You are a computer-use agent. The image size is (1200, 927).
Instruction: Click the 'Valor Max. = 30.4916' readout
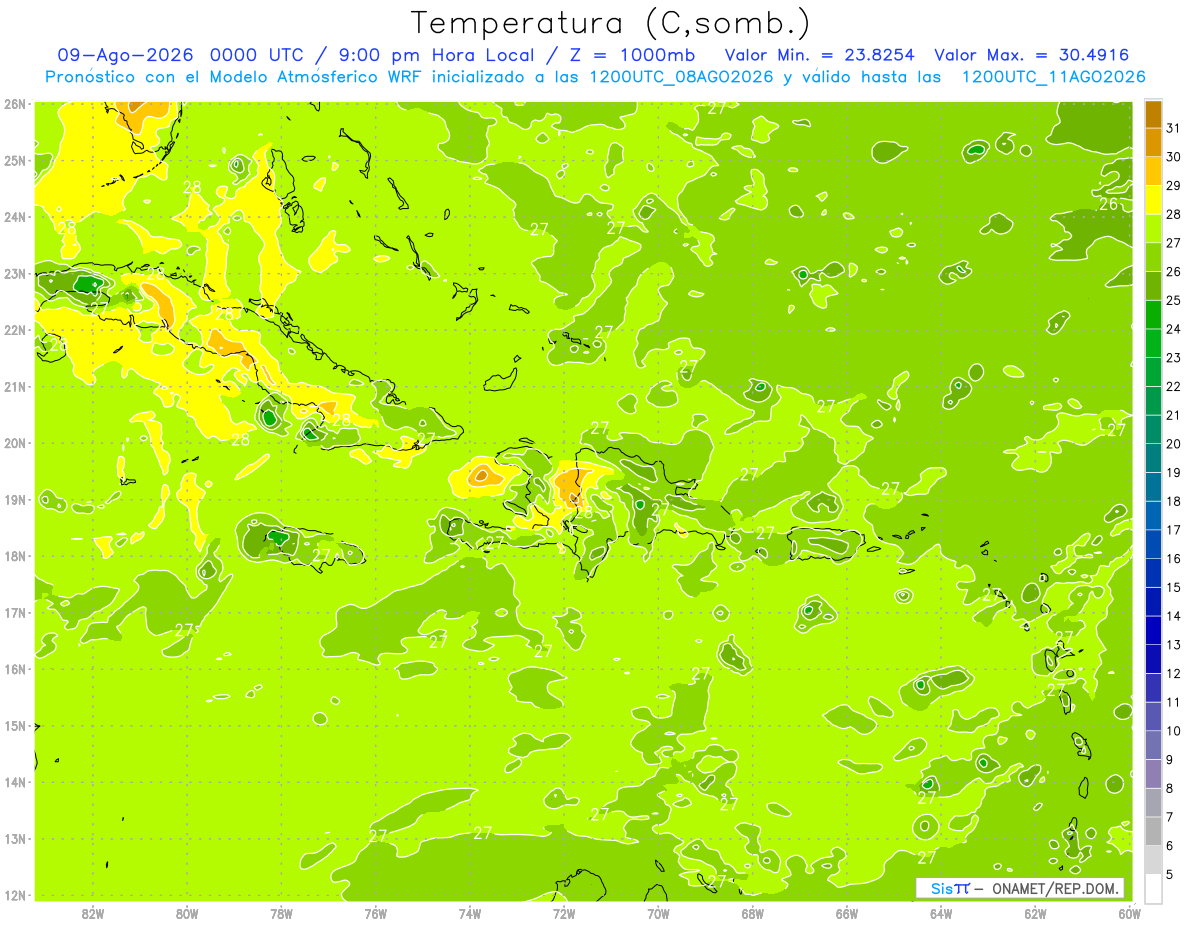(1032, 55)
